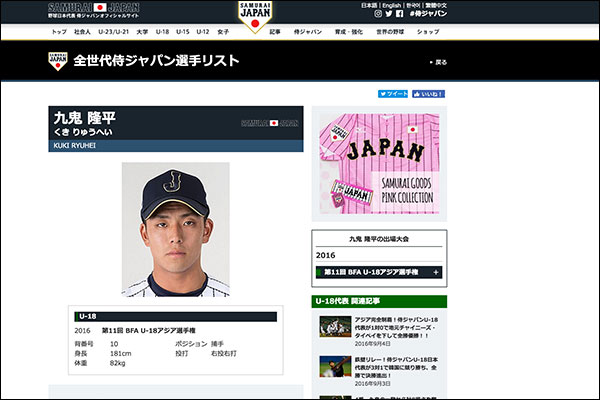Open the Samurai Goods Pink Collection banner
Screen dimensions: 600x400
379,164
